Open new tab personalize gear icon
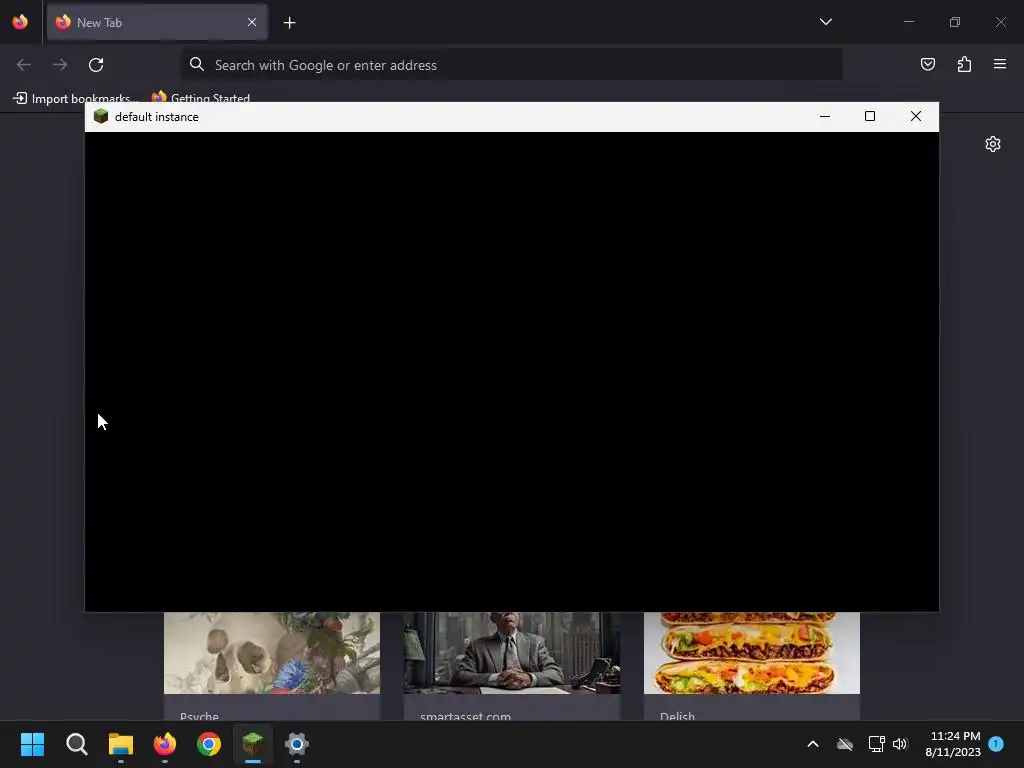The height and width of the screenshot is (768, 1024). [993, 144]
